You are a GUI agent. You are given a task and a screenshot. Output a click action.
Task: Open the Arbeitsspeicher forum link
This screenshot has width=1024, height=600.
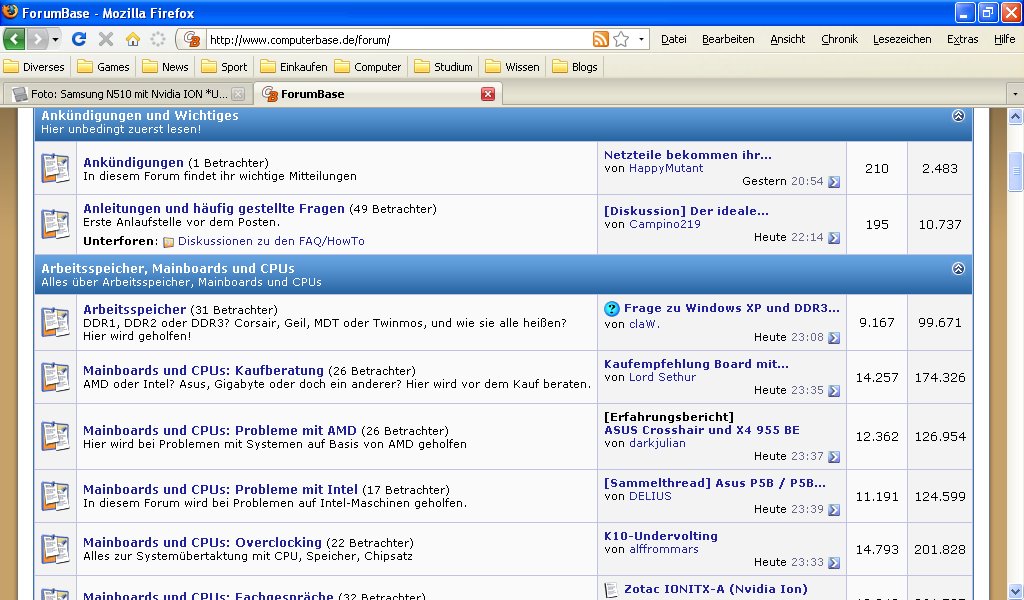point(135,309)
